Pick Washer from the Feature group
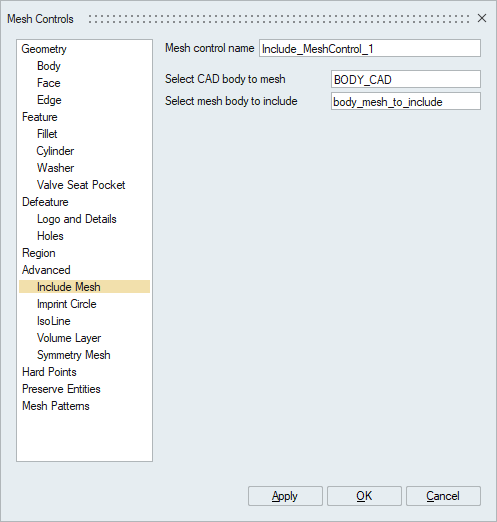This screenshot has width=497, height=522. click(55, 168)
